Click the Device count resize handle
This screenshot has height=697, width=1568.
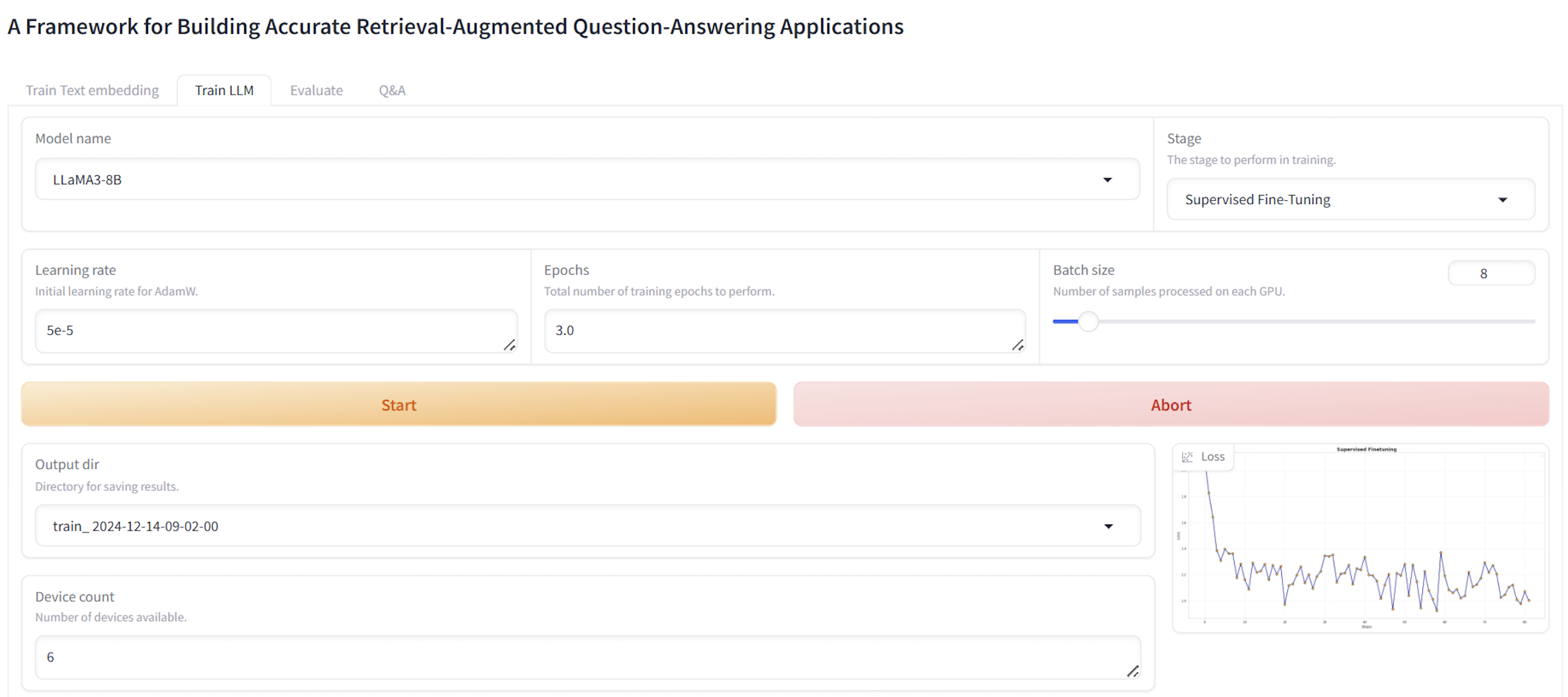pyautogui.click(x=1132, y=671)
